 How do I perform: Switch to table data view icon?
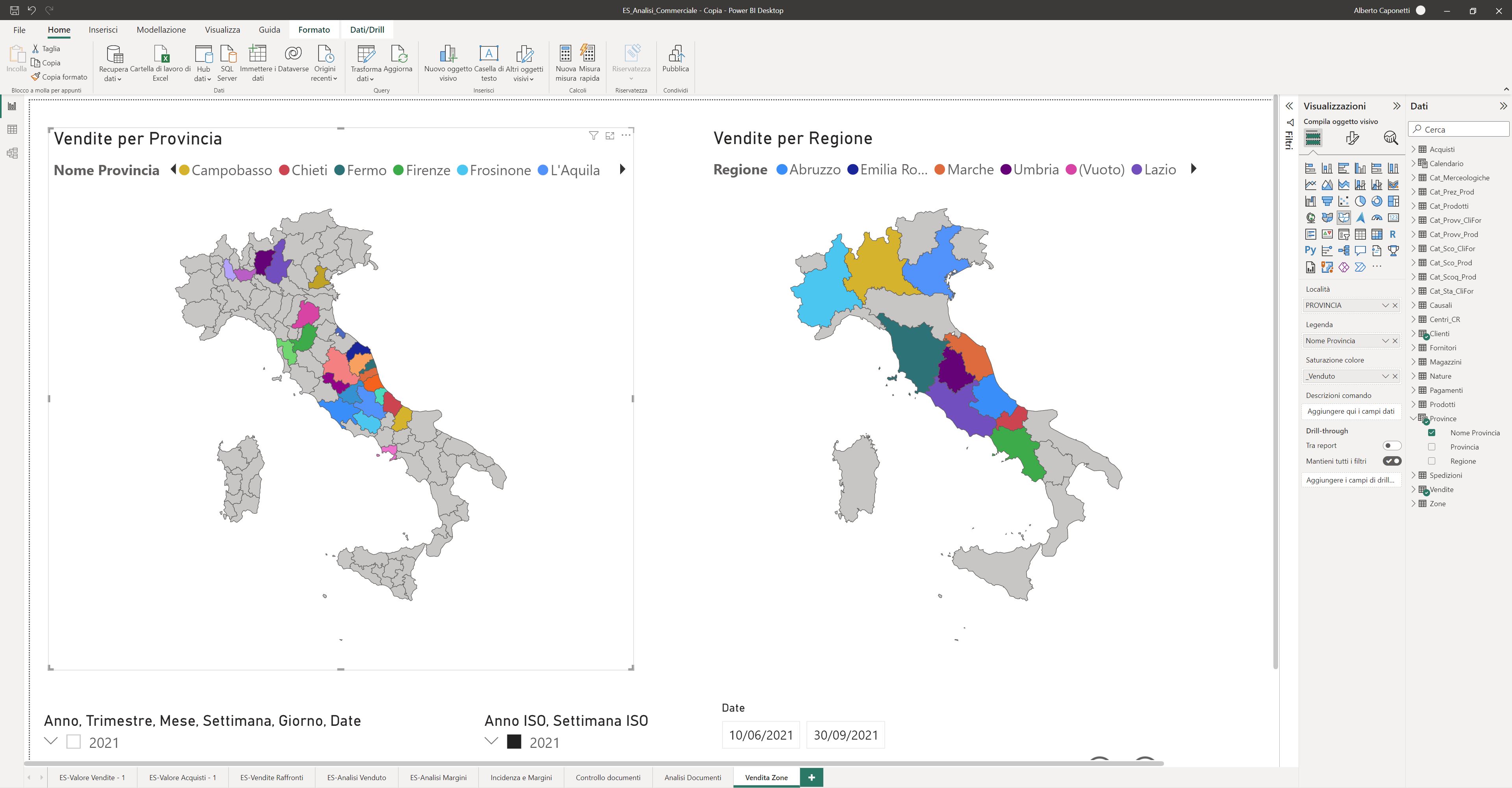pos(12,129)
